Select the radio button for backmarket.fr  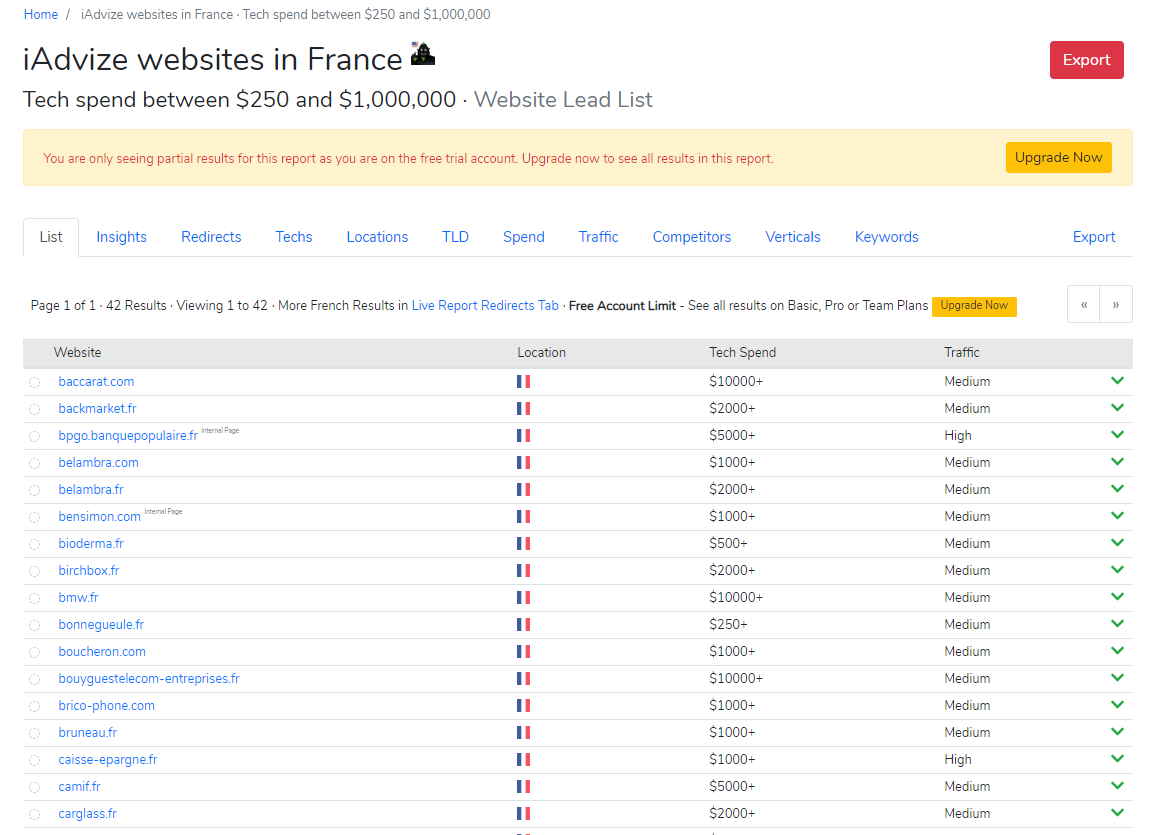point(35,409)
